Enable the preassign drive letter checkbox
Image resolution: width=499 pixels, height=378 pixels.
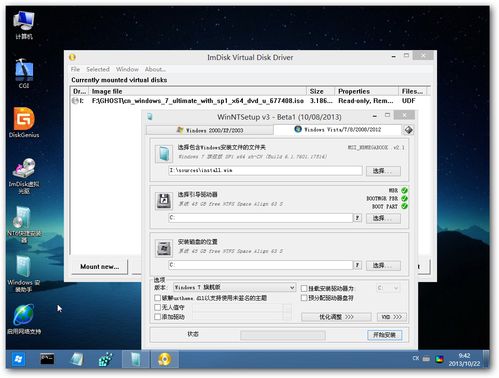coord(304,298)
